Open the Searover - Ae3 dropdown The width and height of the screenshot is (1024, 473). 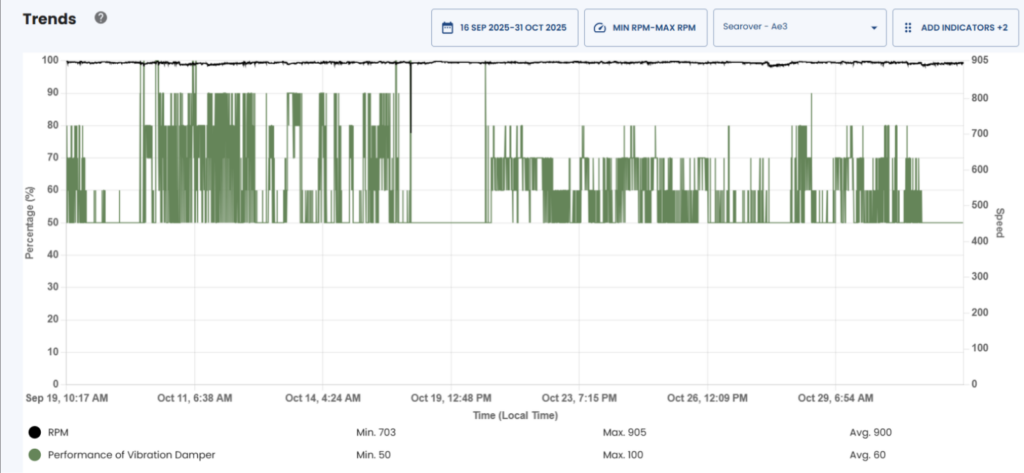(x=790, y=28)
